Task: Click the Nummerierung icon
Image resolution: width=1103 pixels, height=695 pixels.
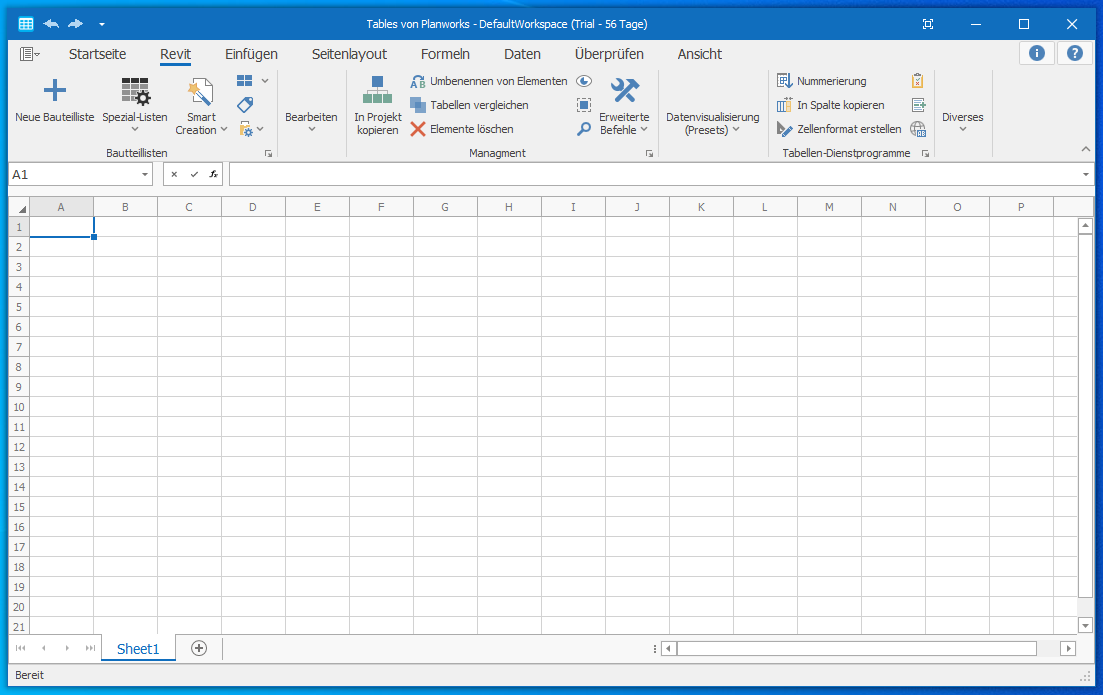Action: click(x=785, y=81)
